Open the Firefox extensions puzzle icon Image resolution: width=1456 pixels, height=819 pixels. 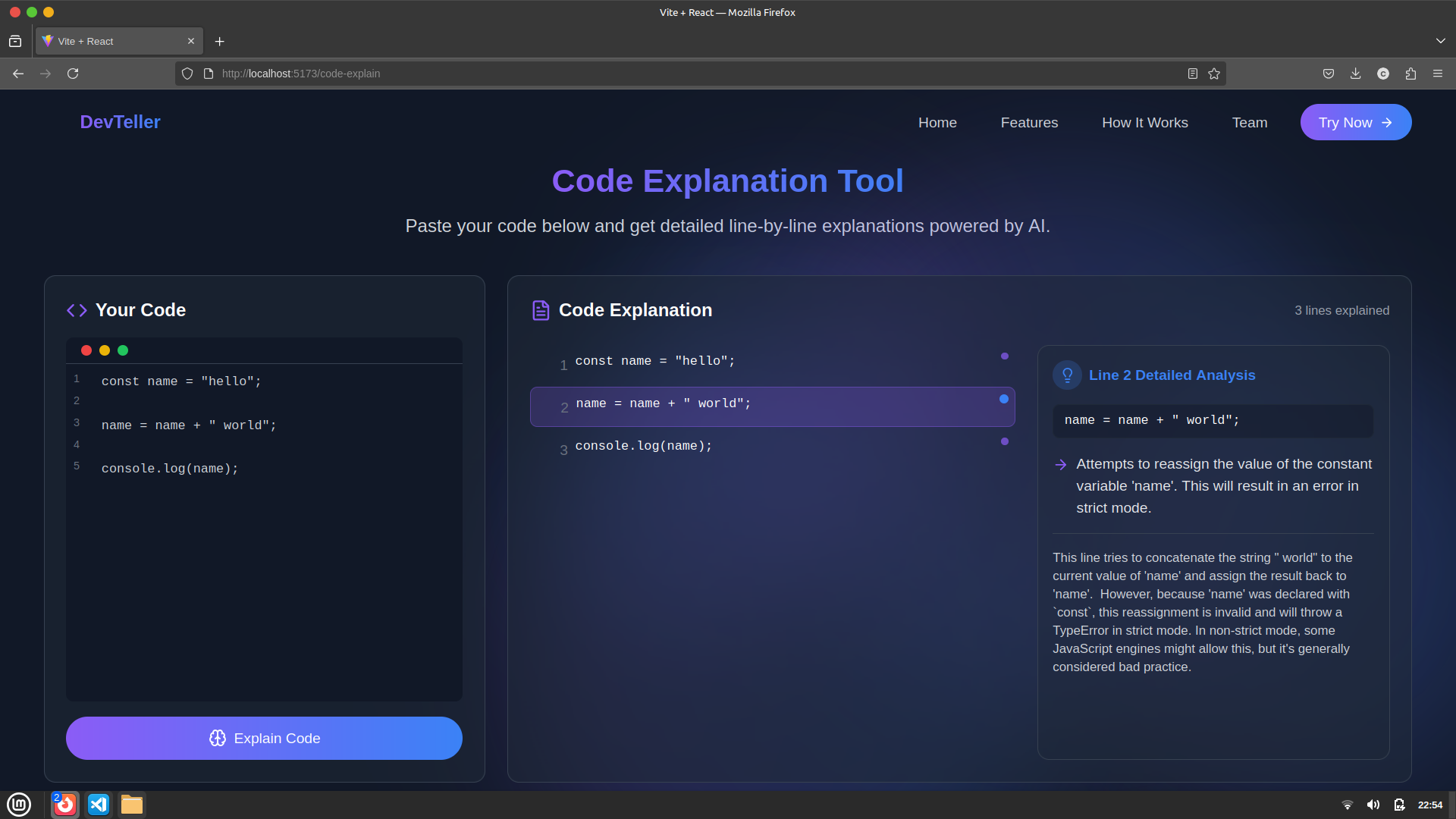click(1410, 74)
